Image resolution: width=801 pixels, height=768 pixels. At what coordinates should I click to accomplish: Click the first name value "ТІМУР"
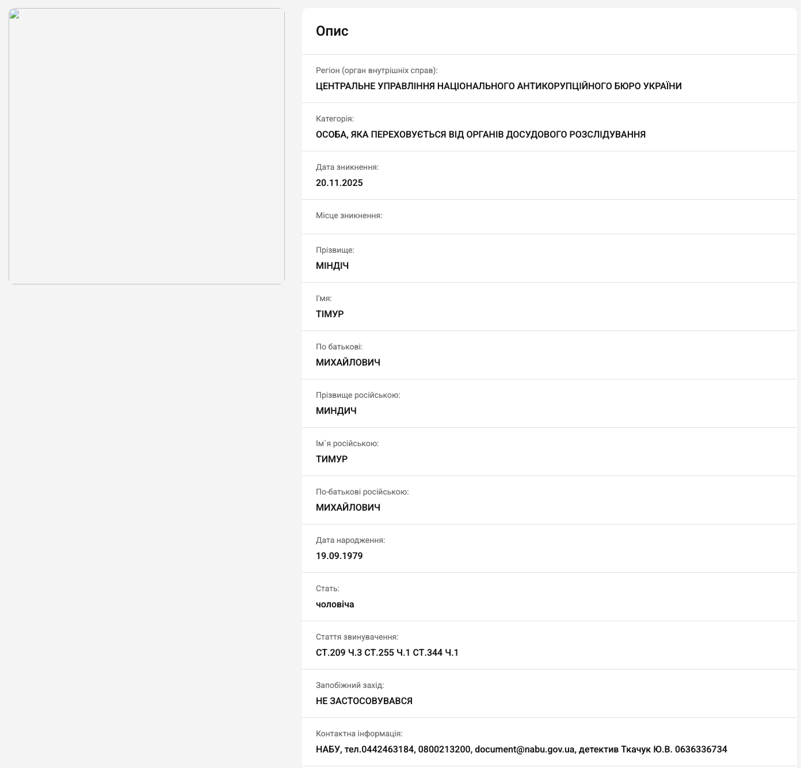(x=330, y=314)
